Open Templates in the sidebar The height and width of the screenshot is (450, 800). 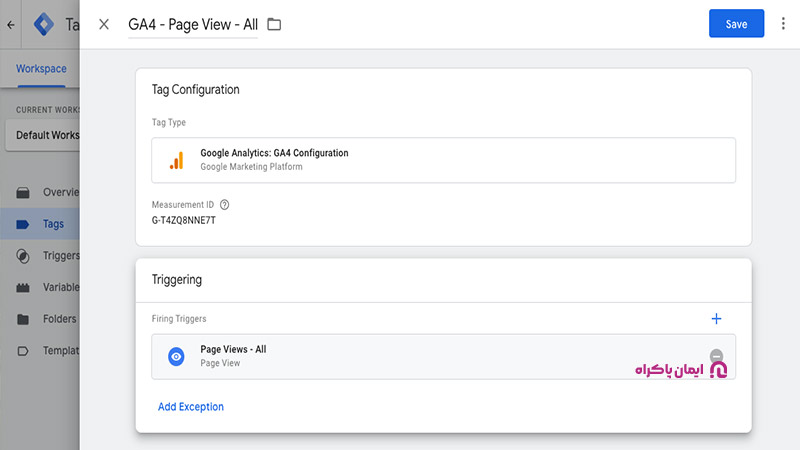point(40,351)
